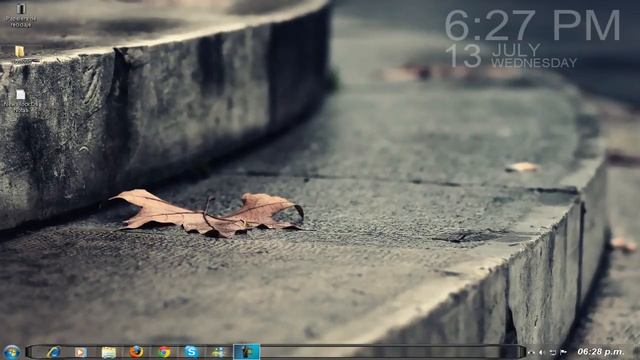Image resolution: width=640 pixels, height=360 pixels.
Task: Select the highlighted active taskbar program
Action: coord(246,352)
